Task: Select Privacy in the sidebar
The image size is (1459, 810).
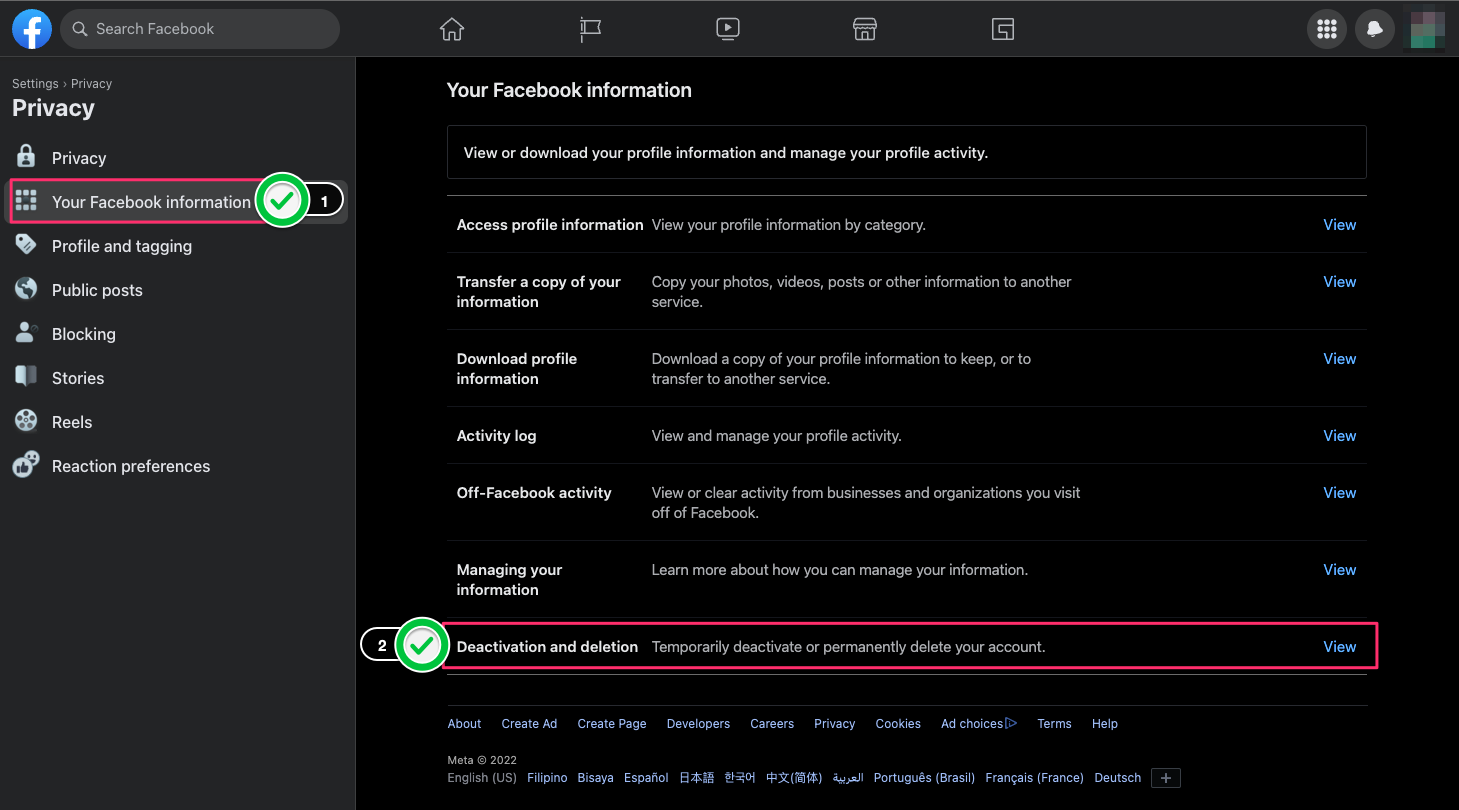Action: 178,158
